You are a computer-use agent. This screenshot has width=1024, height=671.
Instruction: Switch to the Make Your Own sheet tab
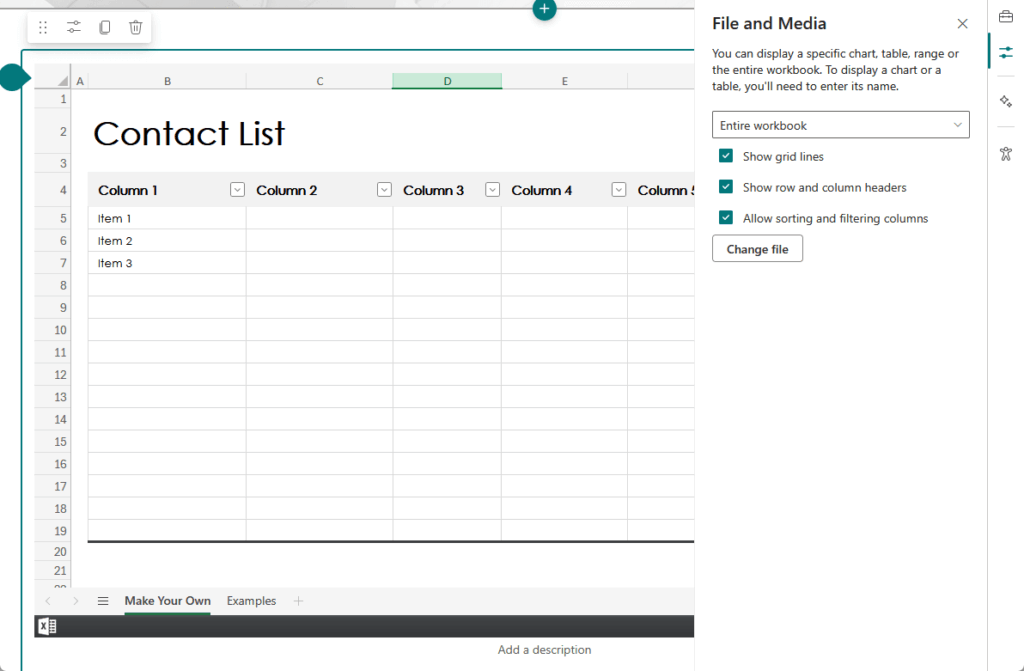coord(167,601)
